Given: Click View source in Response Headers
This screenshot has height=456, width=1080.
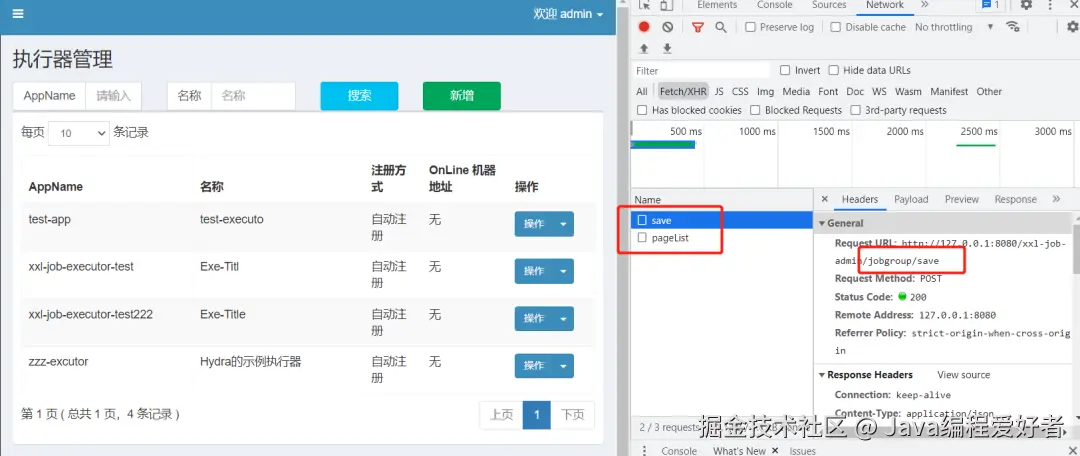Looking at the screenshot, I should (963, 375).
